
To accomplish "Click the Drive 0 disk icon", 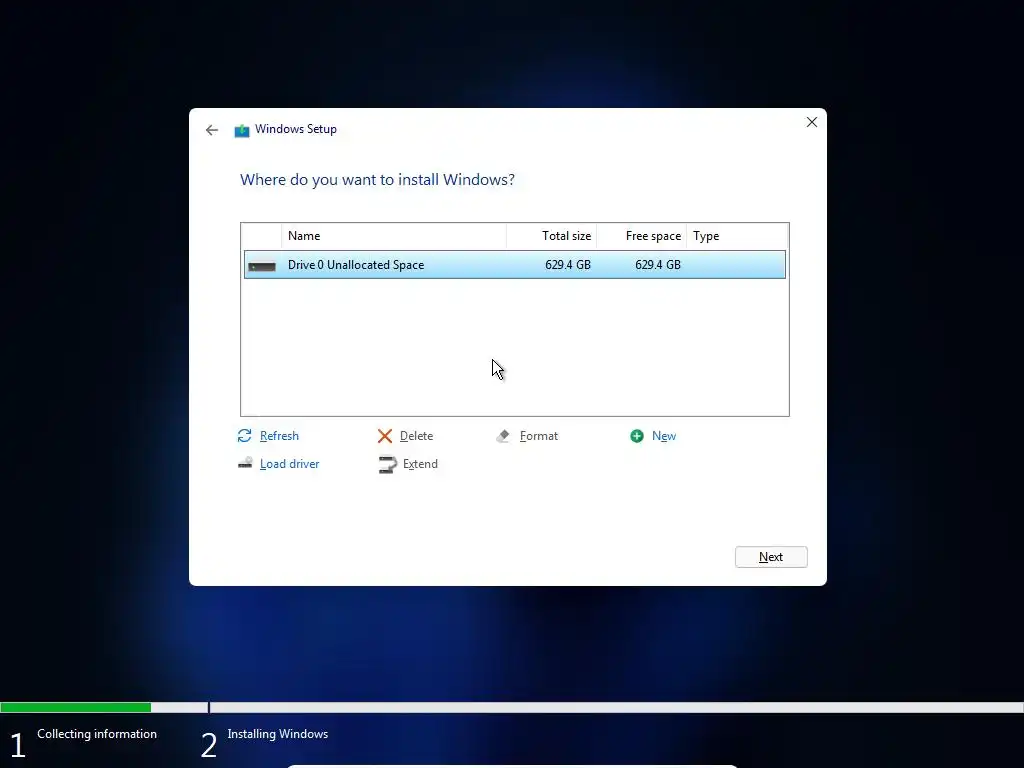I will click(x=262, y=266).
